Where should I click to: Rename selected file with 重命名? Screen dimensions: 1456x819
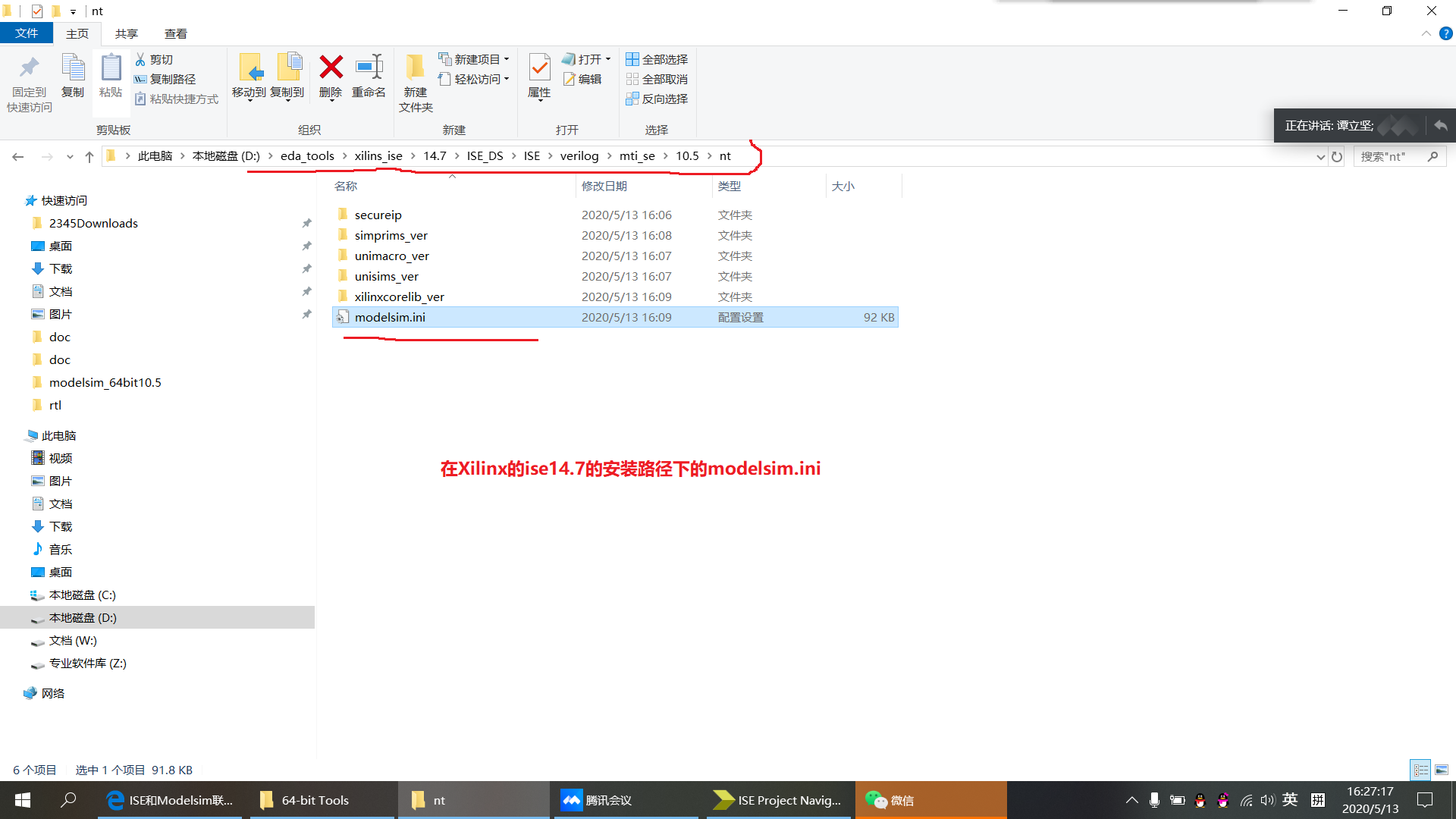369,76
